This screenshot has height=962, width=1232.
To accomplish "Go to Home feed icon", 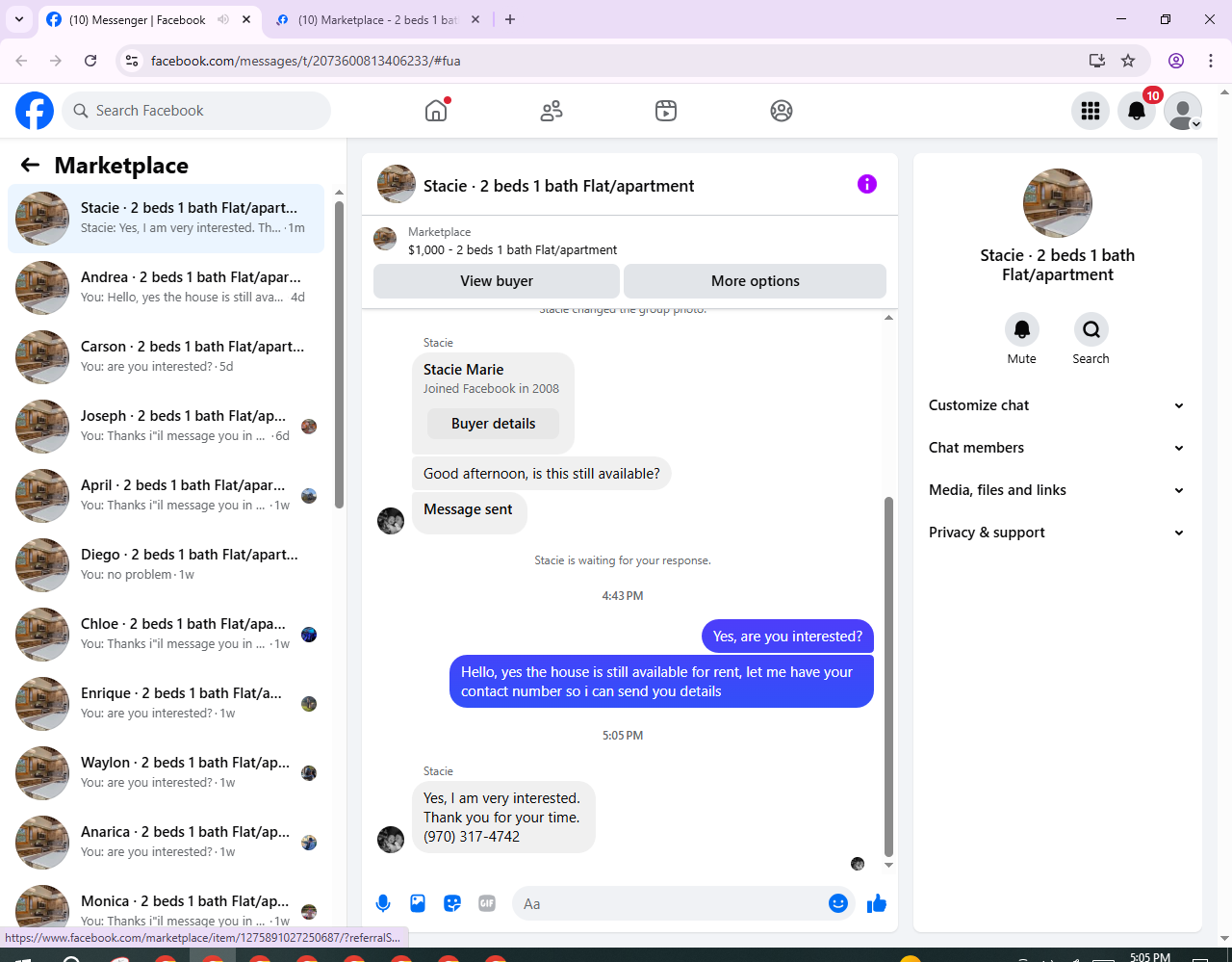I will (x=436, y=111).
